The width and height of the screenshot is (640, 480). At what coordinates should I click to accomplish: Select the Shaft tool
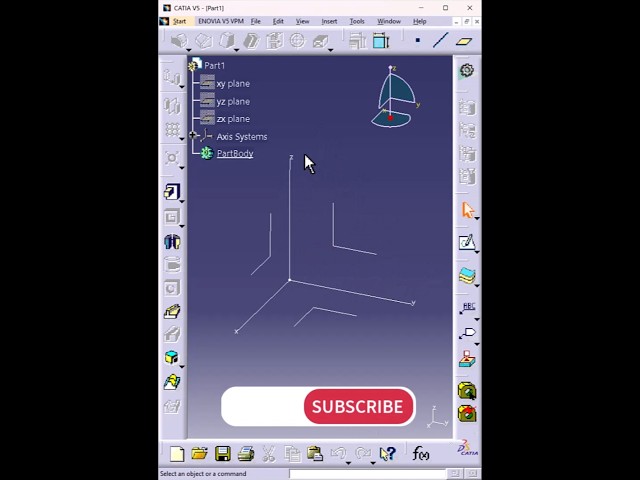tap(172, 242)
